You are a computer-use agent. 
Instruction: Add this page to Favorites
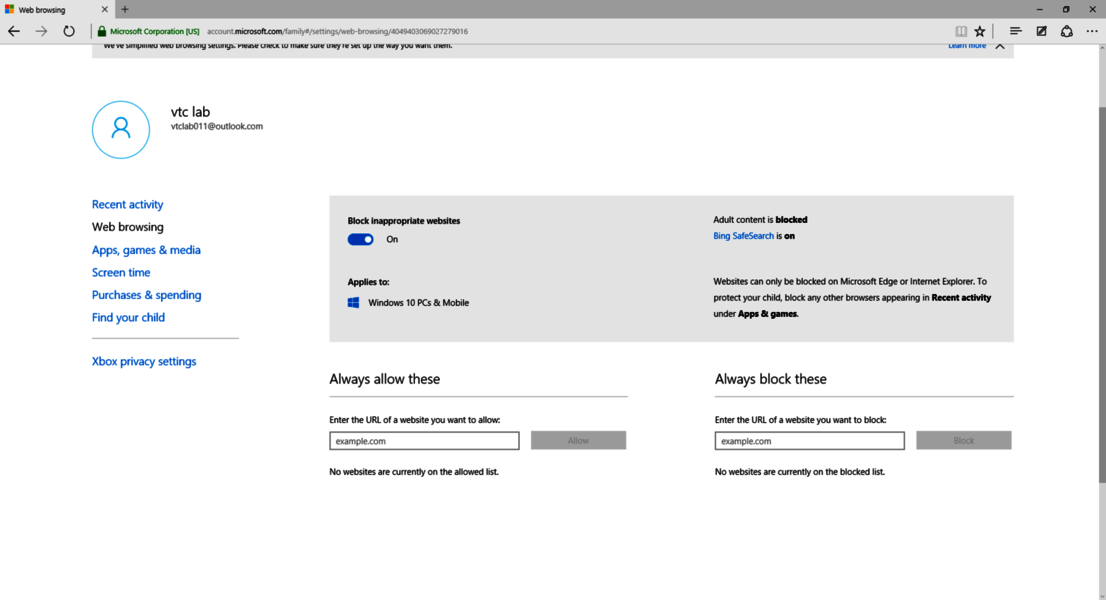pos(978,31)
